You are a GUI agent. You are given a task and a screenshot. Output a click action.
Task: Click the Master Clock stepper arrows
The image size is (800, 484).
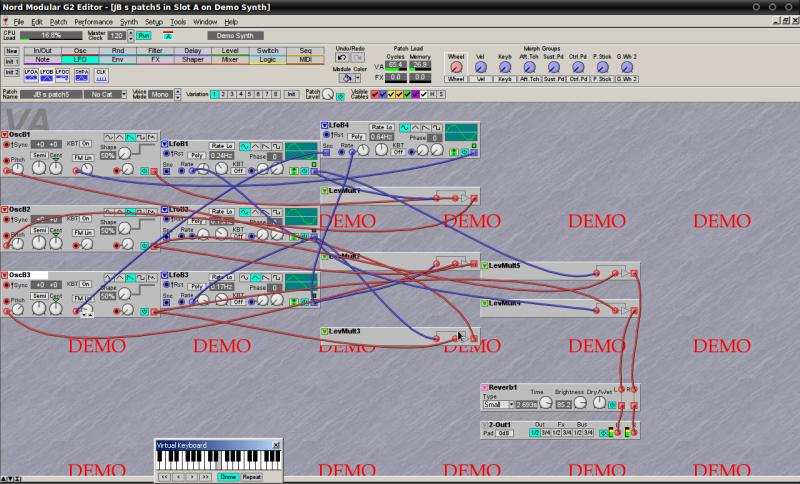[x=131, y=36]
